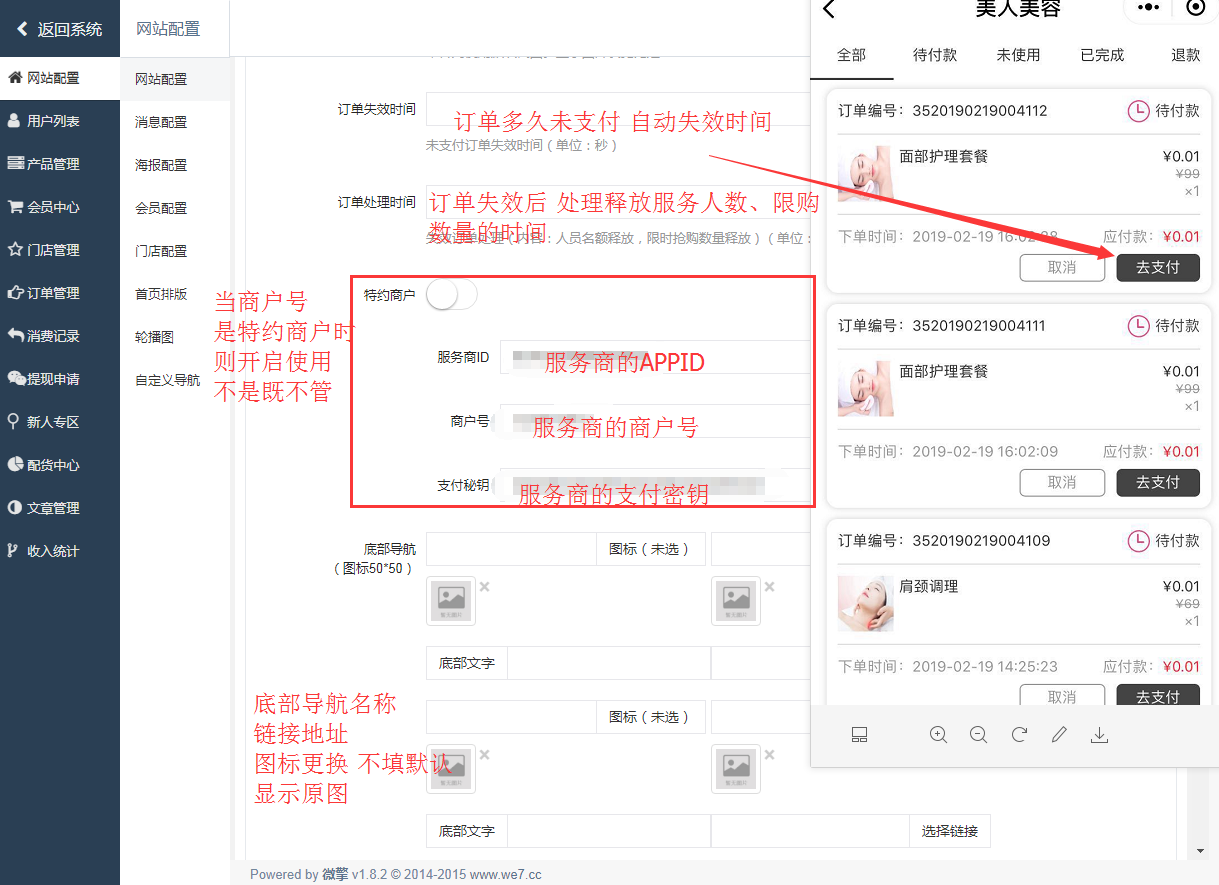
Task: Click the 微擎 link in footer
Action: click(334, 874)
